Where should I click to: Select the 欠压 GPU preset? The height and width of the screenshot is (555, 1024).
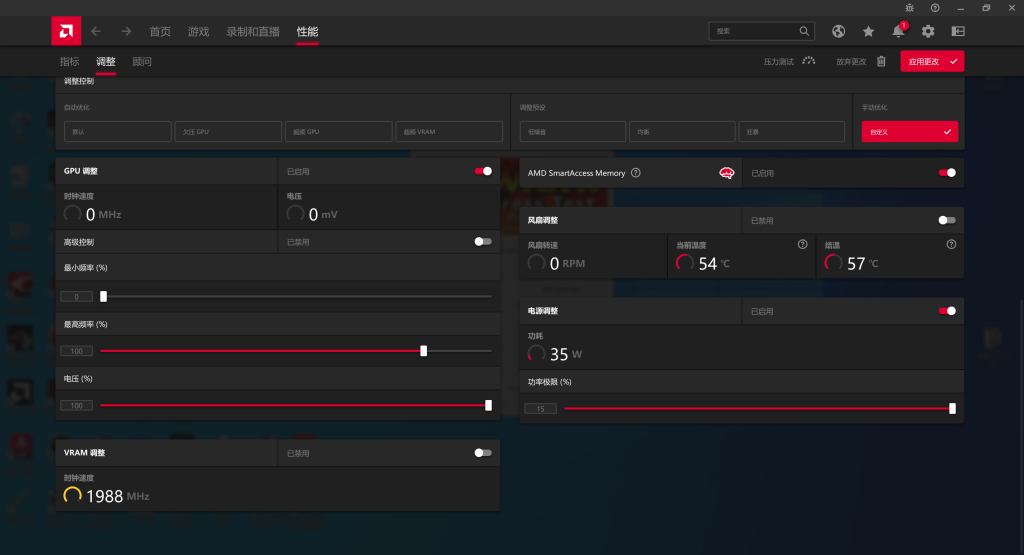coord(228,132)
